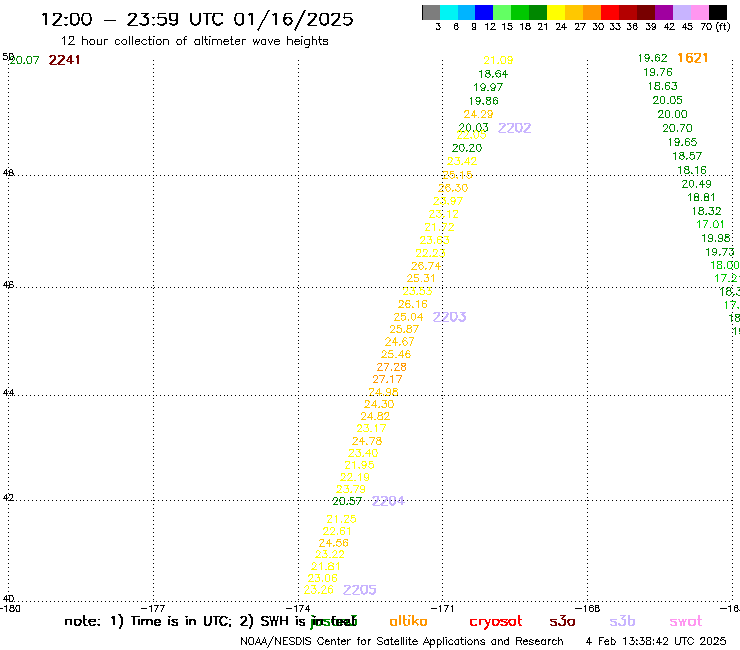Click the -177 longitude axis label
Viewport: 740px width, 650px height.
point(155,608)
